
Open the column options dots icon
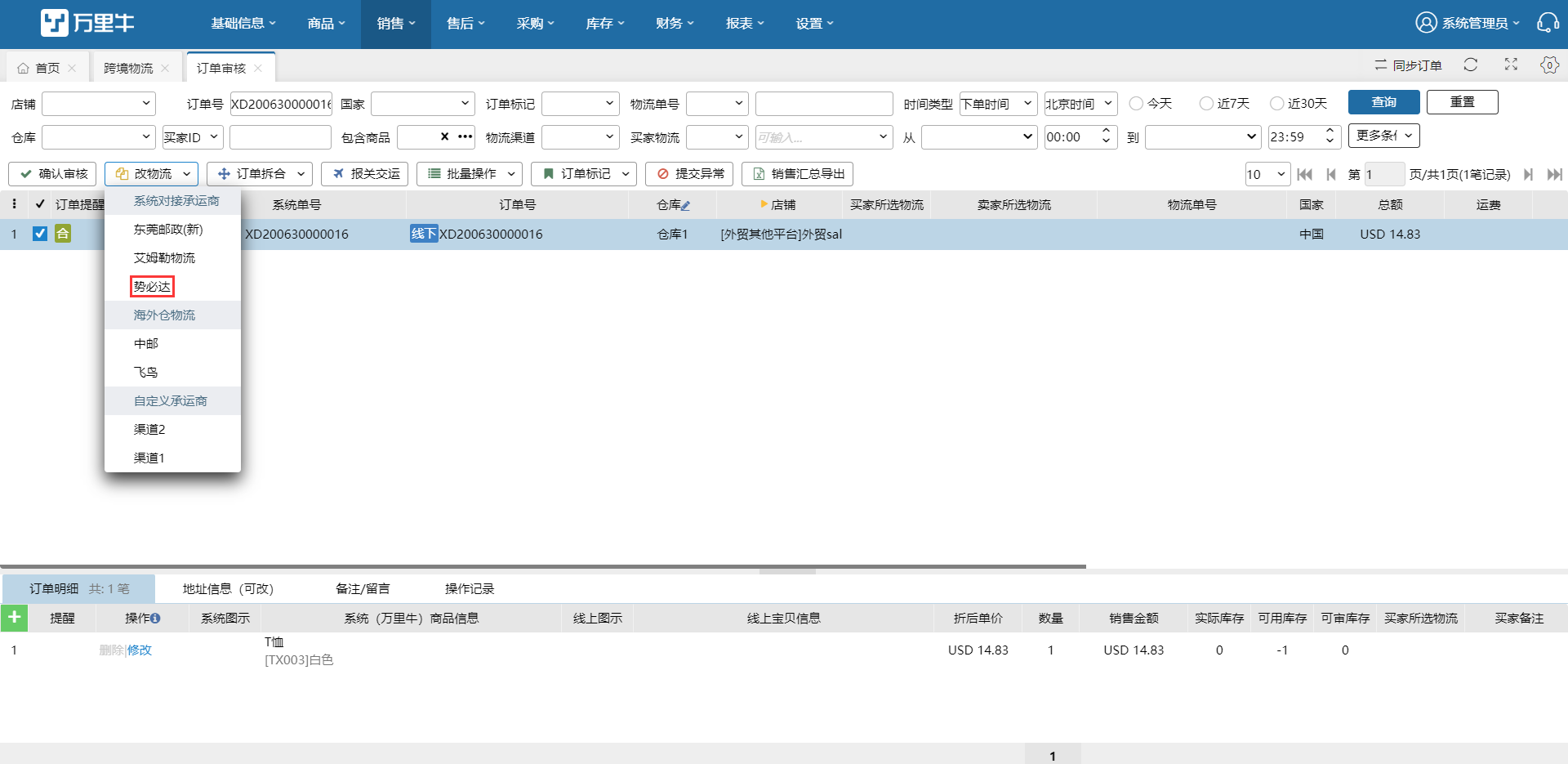[x=14, y=204]
